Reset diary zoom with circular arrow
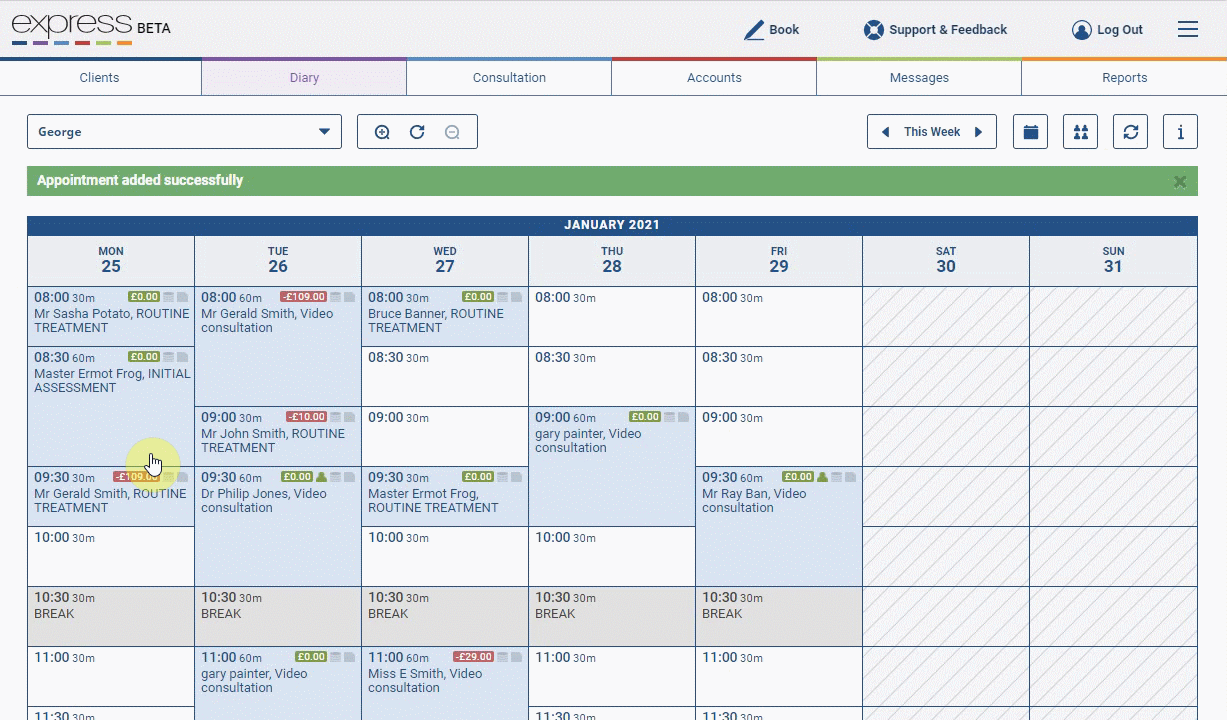Viewport: 1227px width, 720px height. click(417, 132)
